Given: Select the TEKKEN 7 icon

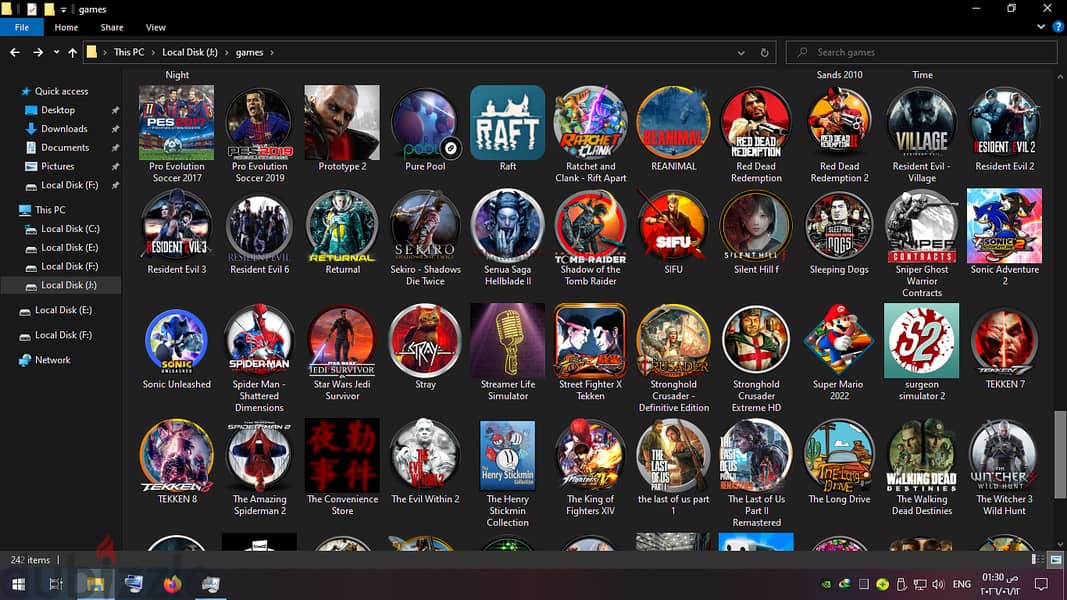Looking at the screenshot, I should point(1004,340).
